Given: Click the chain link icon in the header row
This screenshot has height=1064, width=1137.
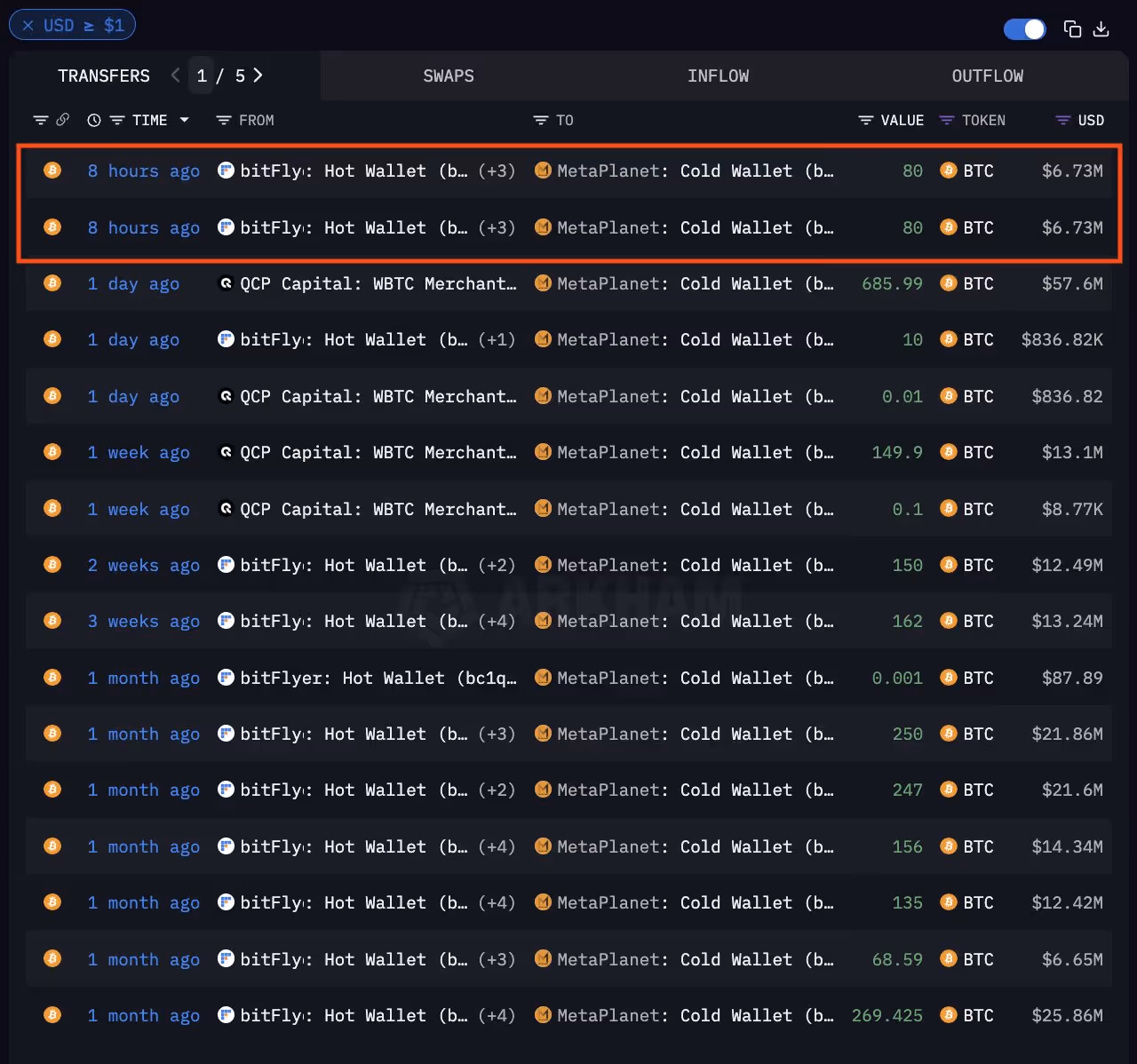Looking at the screenshot, I should [x=61, y=120].
